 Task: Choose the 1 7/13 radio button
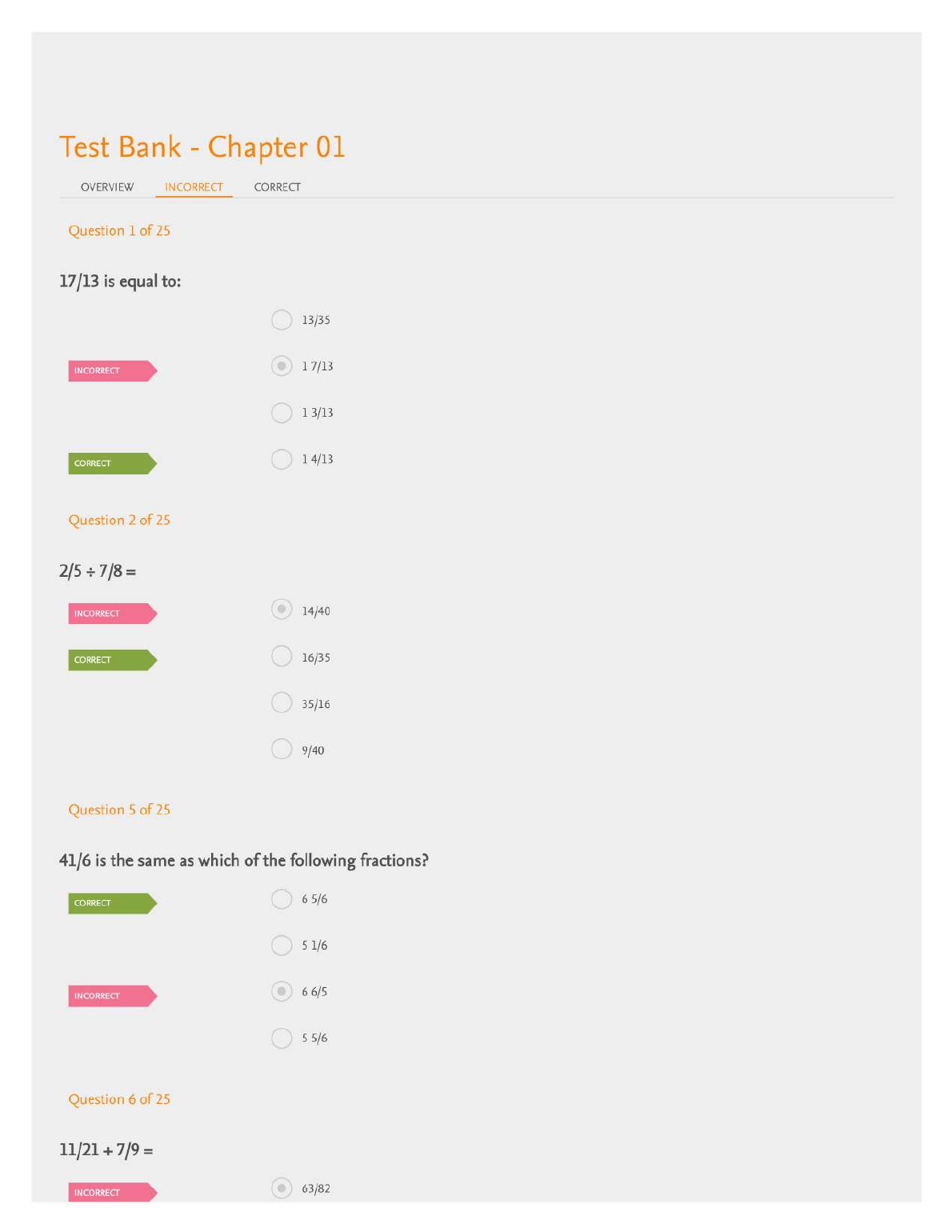click(282, 366)
